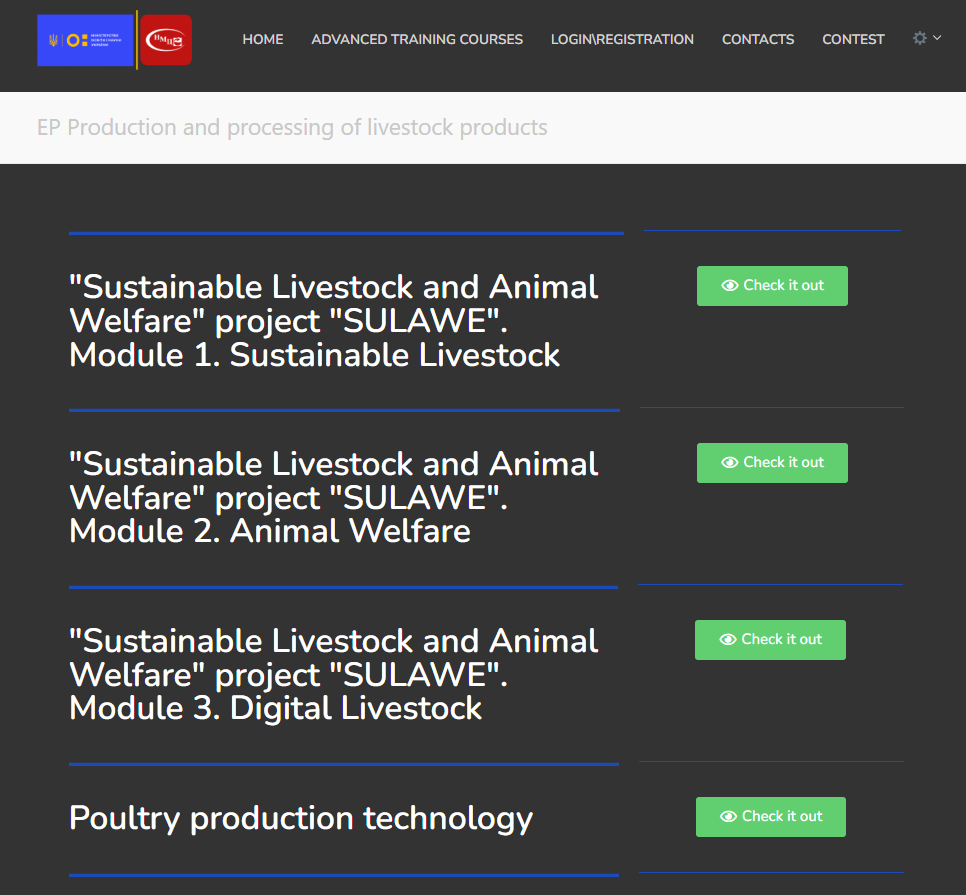Click eye icon for Poultry production technology
Screen dimensions: 966x895
click(729, 817)
